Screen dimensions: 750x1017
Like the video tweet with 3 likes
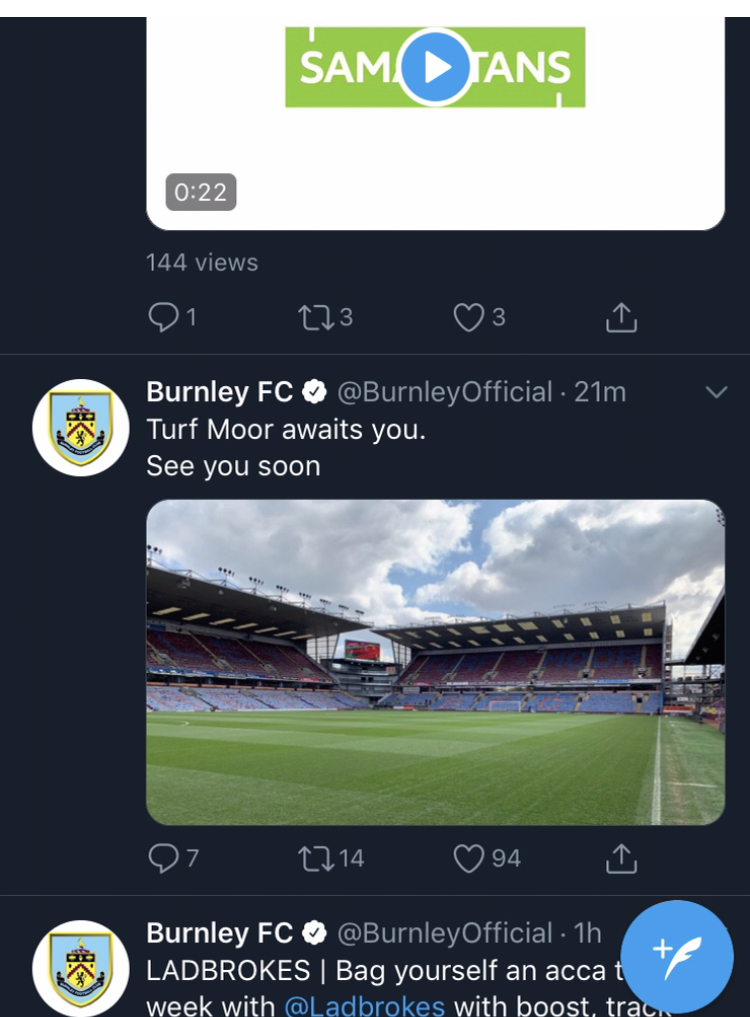pos(468,318)
